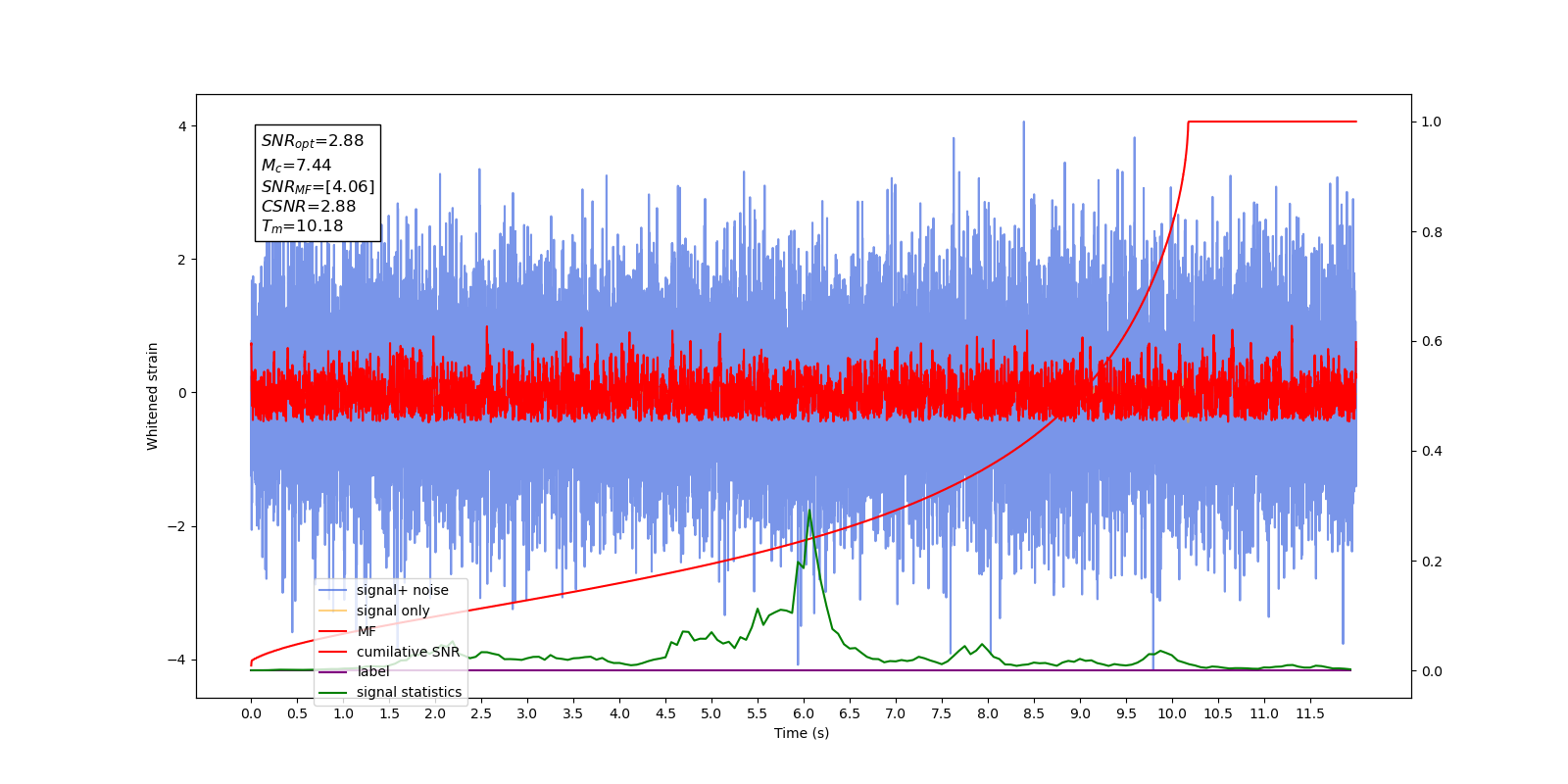Click the −4 tick on left axis
The width and height of the screenshot is (1568, 784).
[x=176, y=660]
